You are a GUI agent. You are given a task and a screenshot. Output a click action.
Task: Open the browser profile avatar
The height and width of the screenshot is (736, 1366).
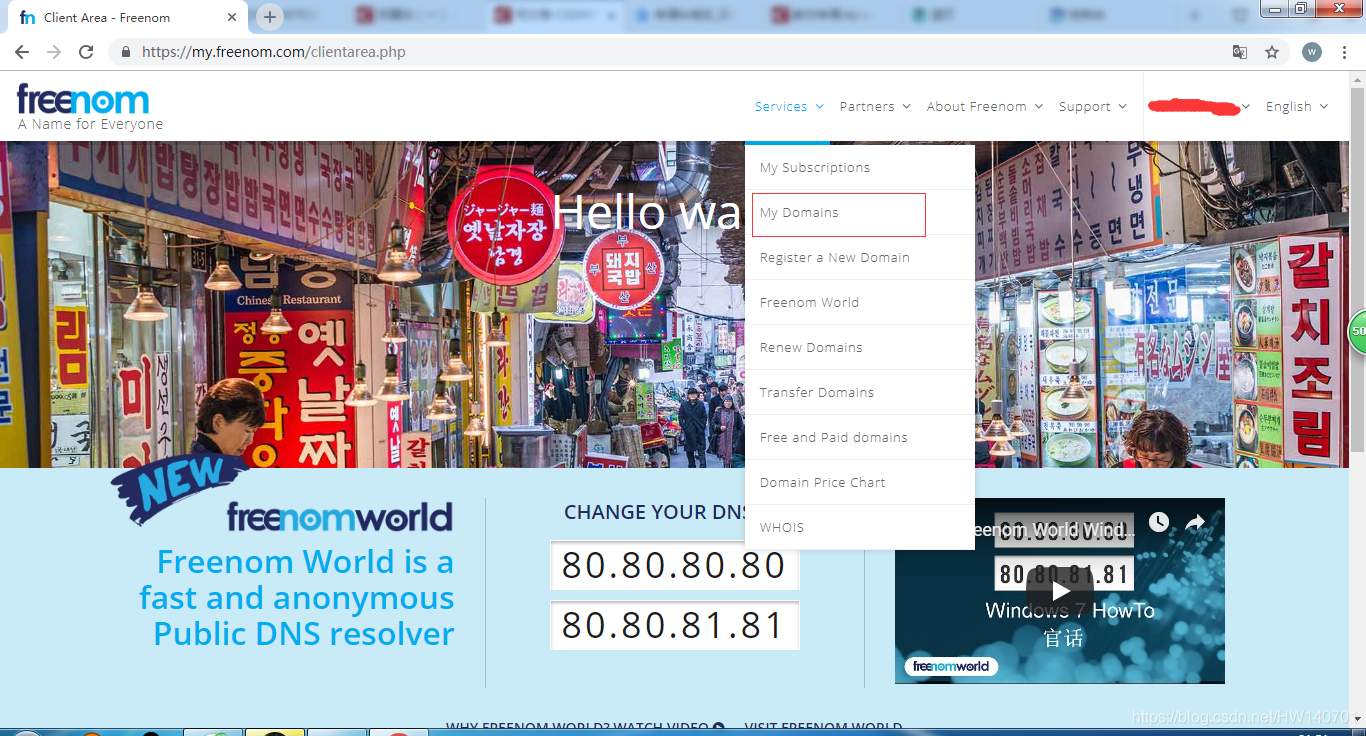[1312, 52]
